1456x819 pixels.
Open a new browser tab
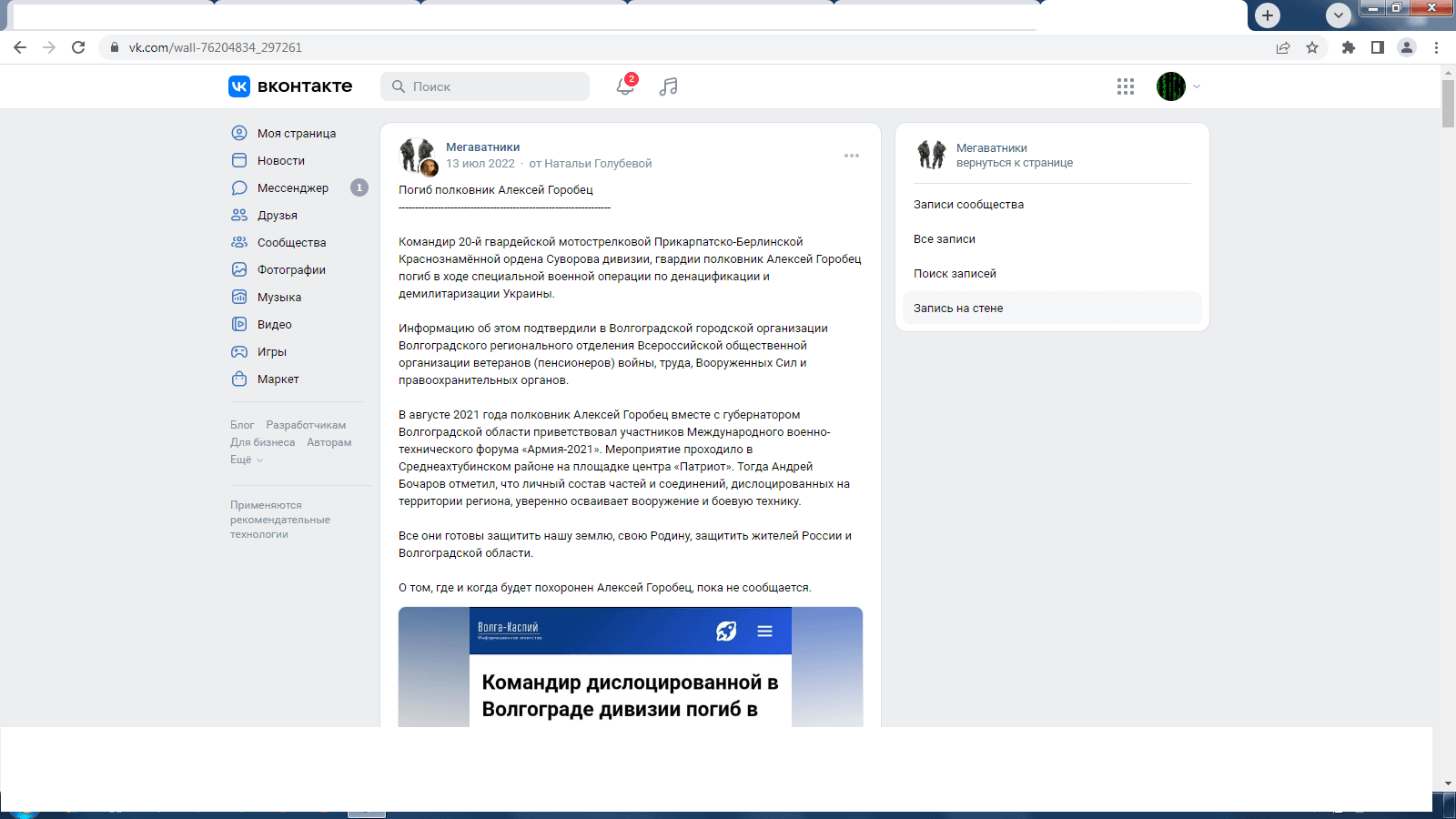click(1268, 15)
